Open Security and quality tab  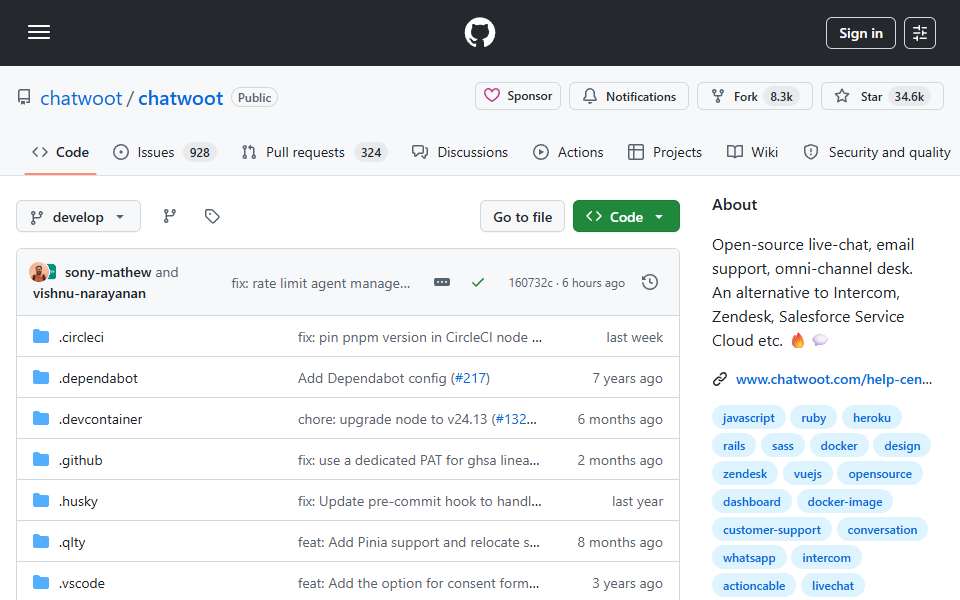(x=877, y=152)
